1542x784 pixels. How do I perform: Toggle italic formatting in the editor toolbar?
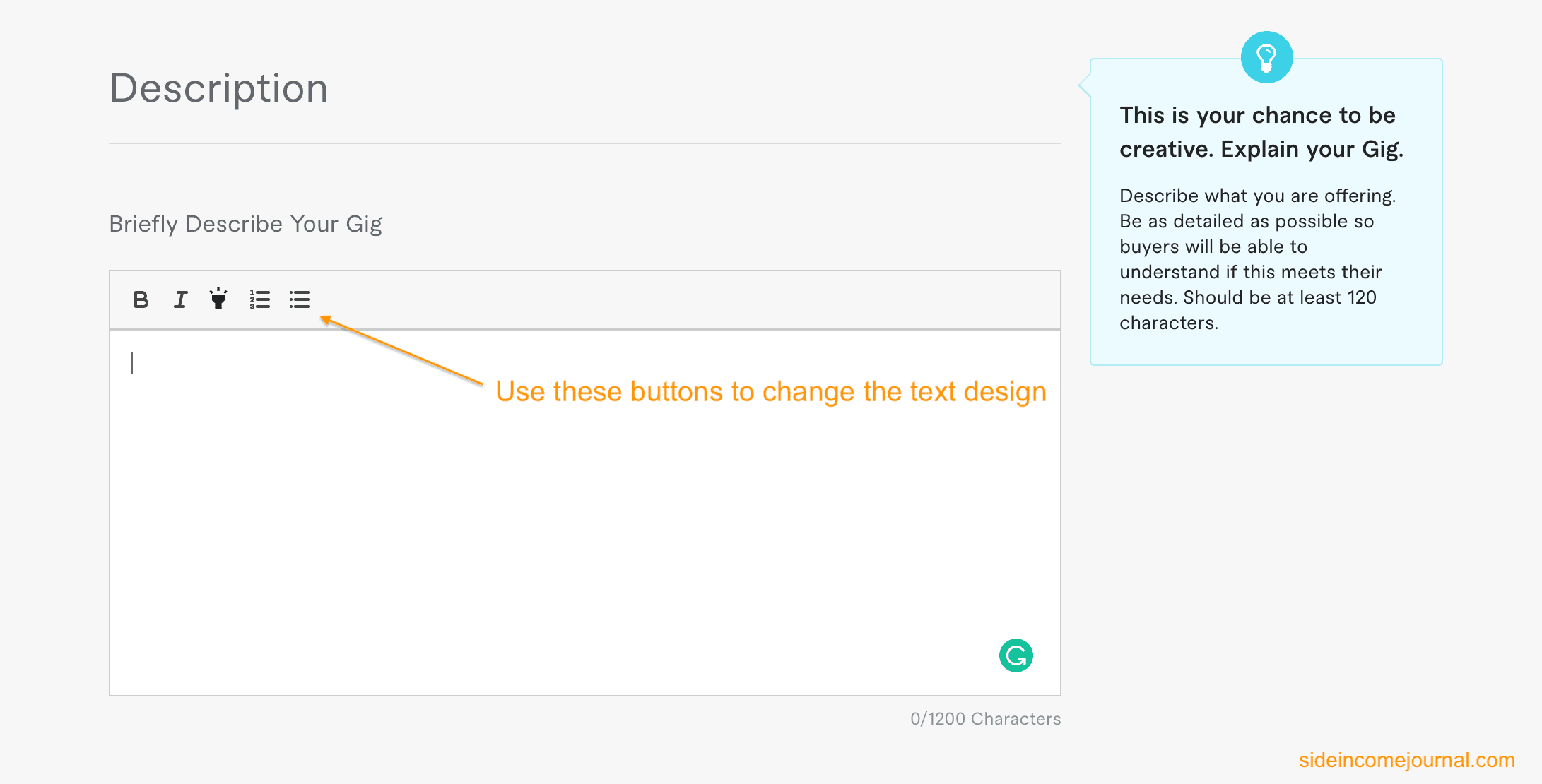pyautogui.click(x=181, y=299)
